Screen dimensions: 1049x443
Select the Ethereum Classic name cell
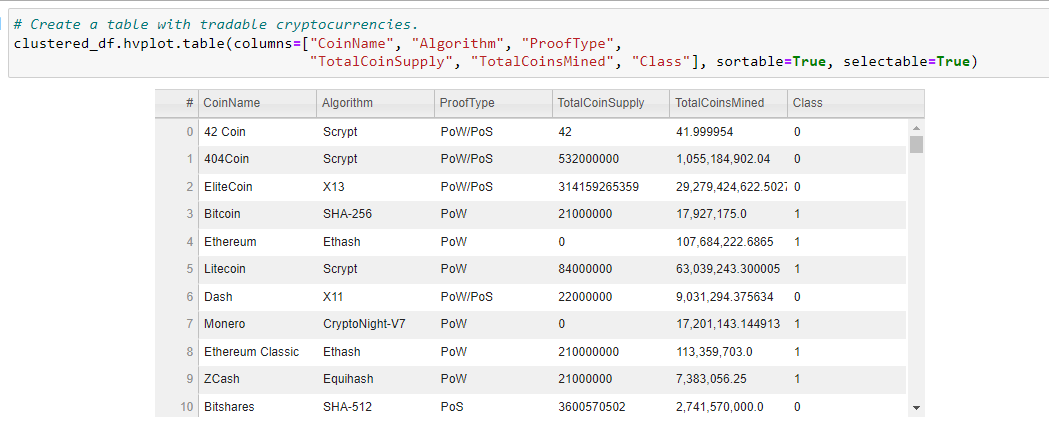tap(258, 351)
